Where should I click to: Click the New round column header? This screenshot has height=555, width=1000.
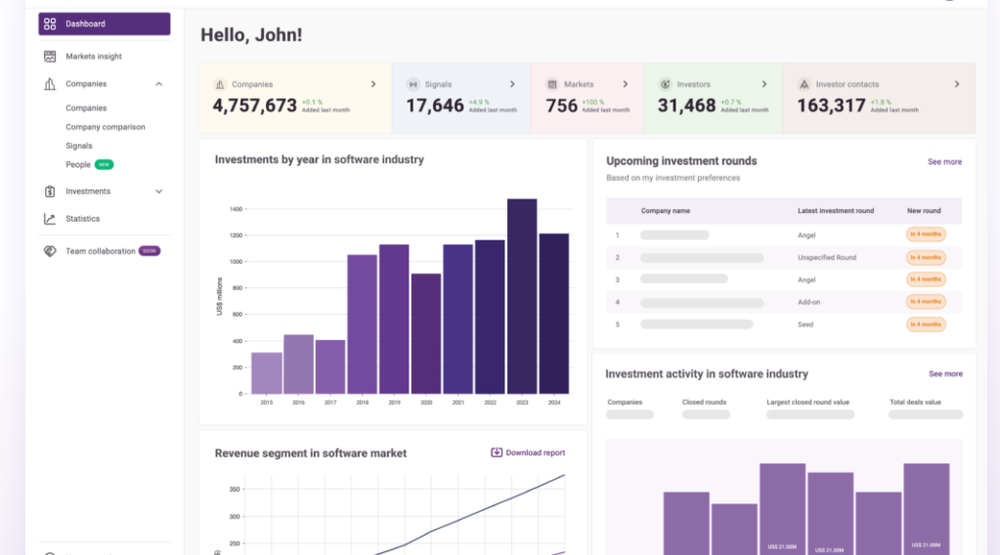point(923,211)
